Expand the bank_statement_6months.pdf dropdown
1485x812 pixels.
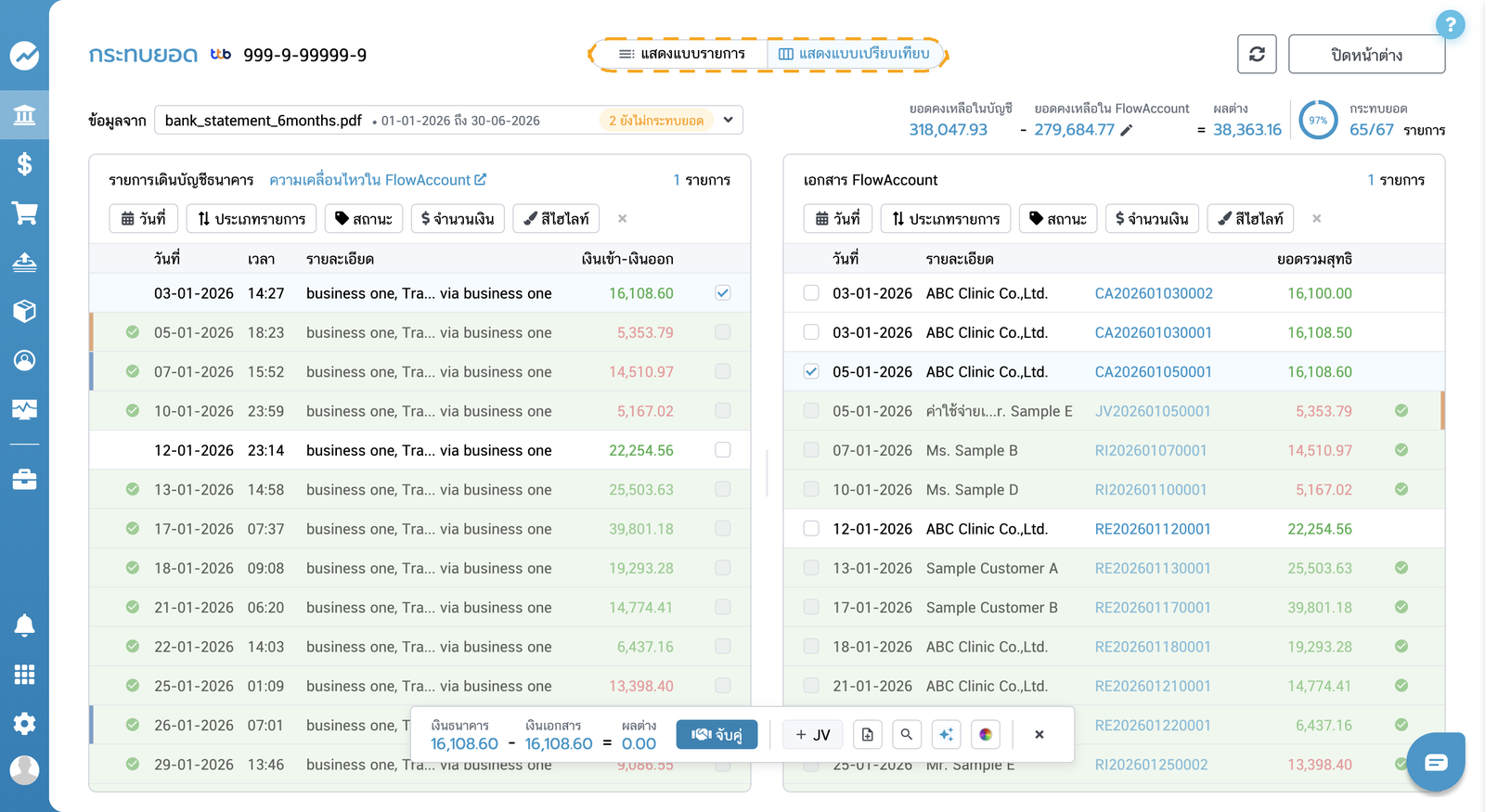coord(729,120)
